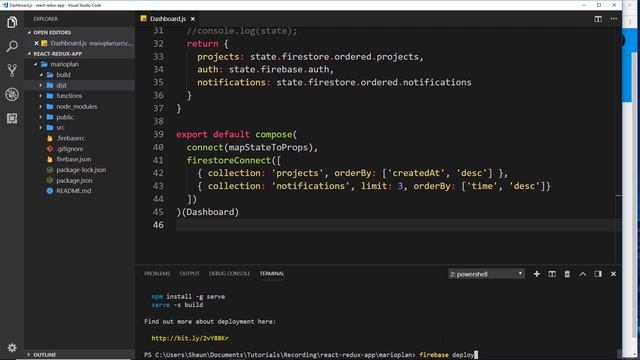Image resolution: width=640 pixels, height=360 pixels.
Task: Click '(Dashboard)' on line 45
Action: (210, 212)
